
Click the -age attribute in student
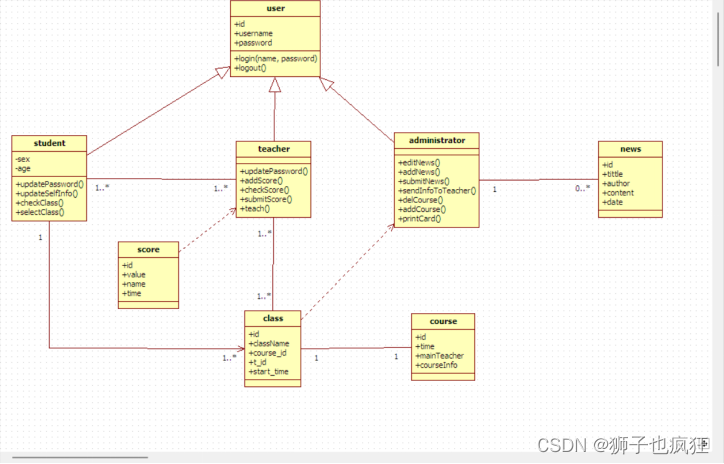(x=23, y=168)
